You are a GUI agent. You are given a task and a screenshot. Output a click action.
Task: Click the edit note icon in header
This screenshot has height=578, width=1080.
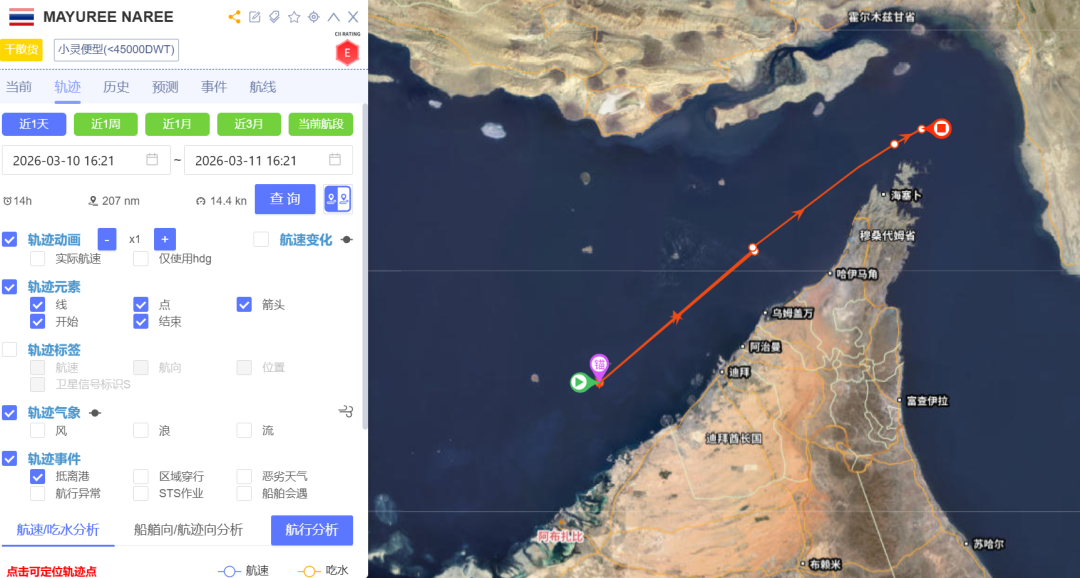coord(255,17)
